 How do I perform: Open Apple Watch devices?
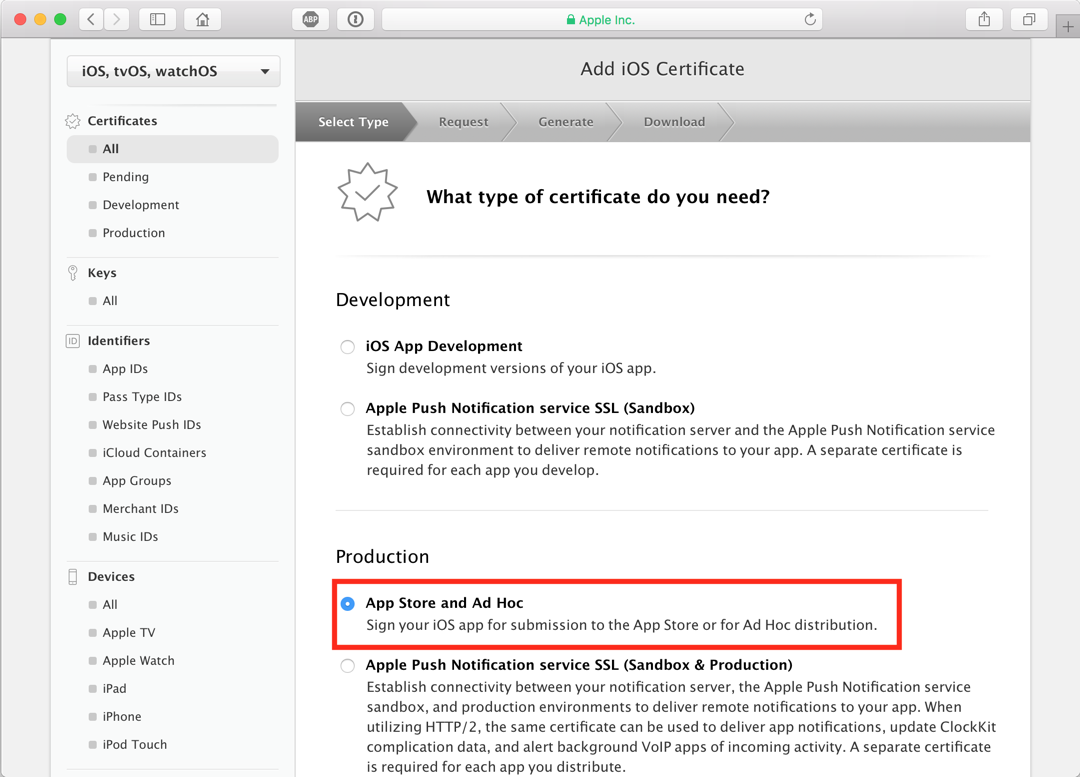pyautogui.click(x=138, y=661)
